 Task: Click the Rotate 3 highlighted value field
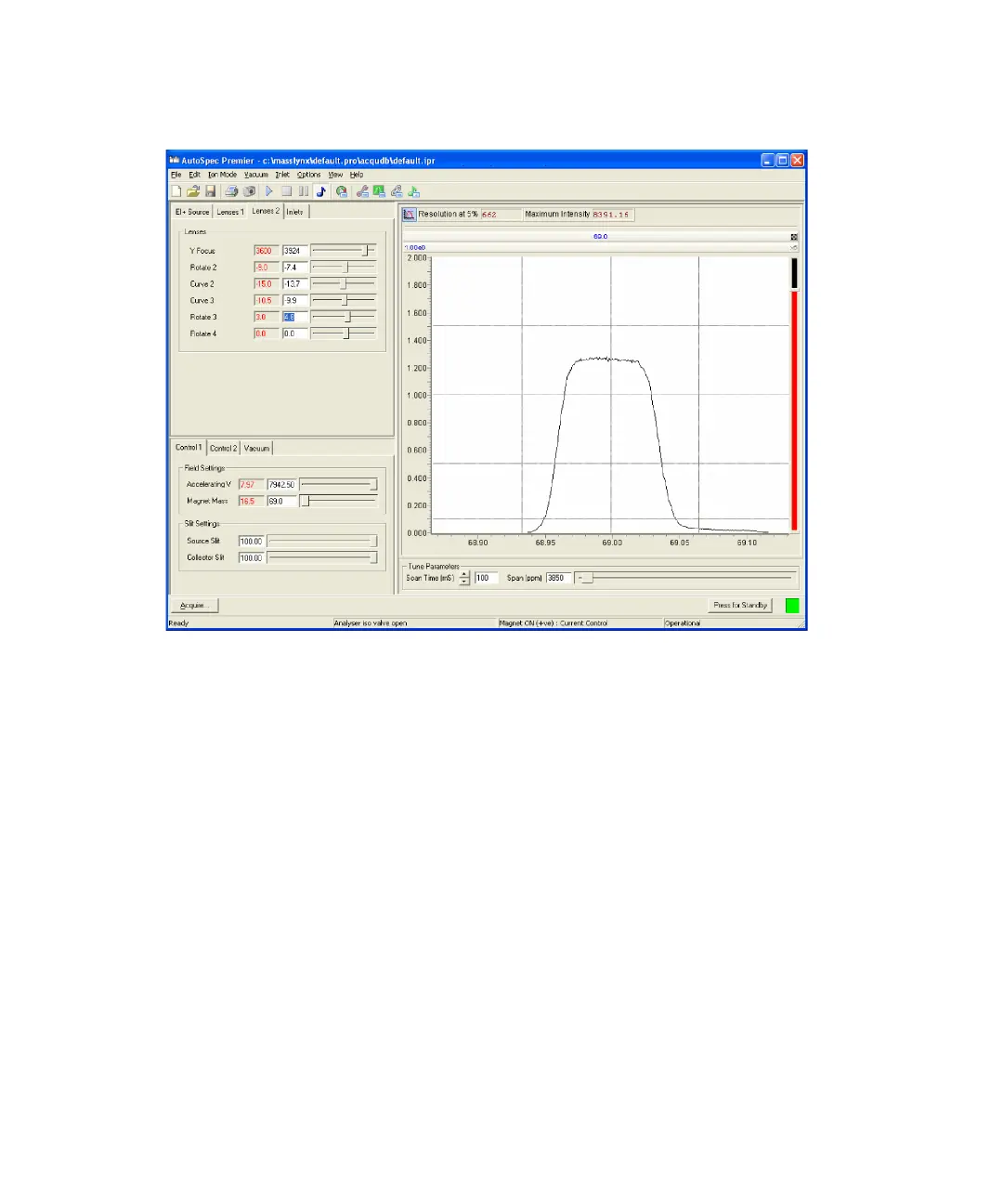point(294,318)
